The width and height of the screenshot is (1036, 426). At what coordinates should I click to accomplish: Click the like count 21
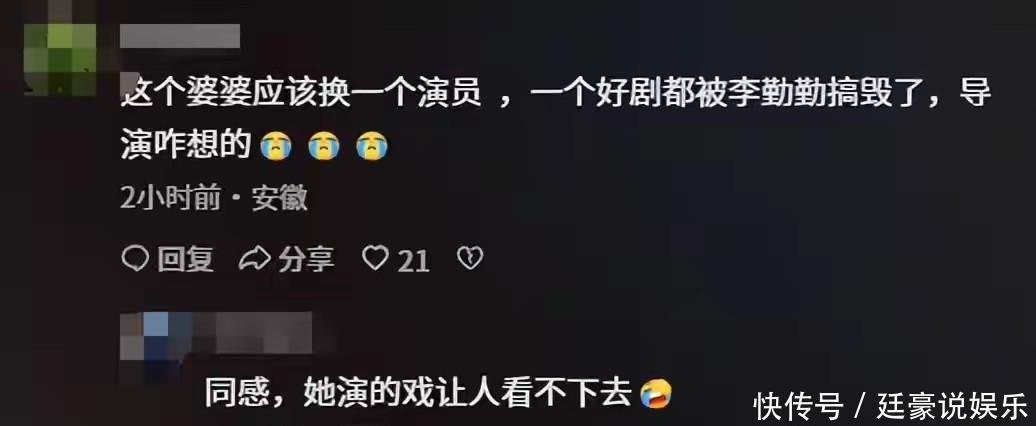tap(414, 261)
